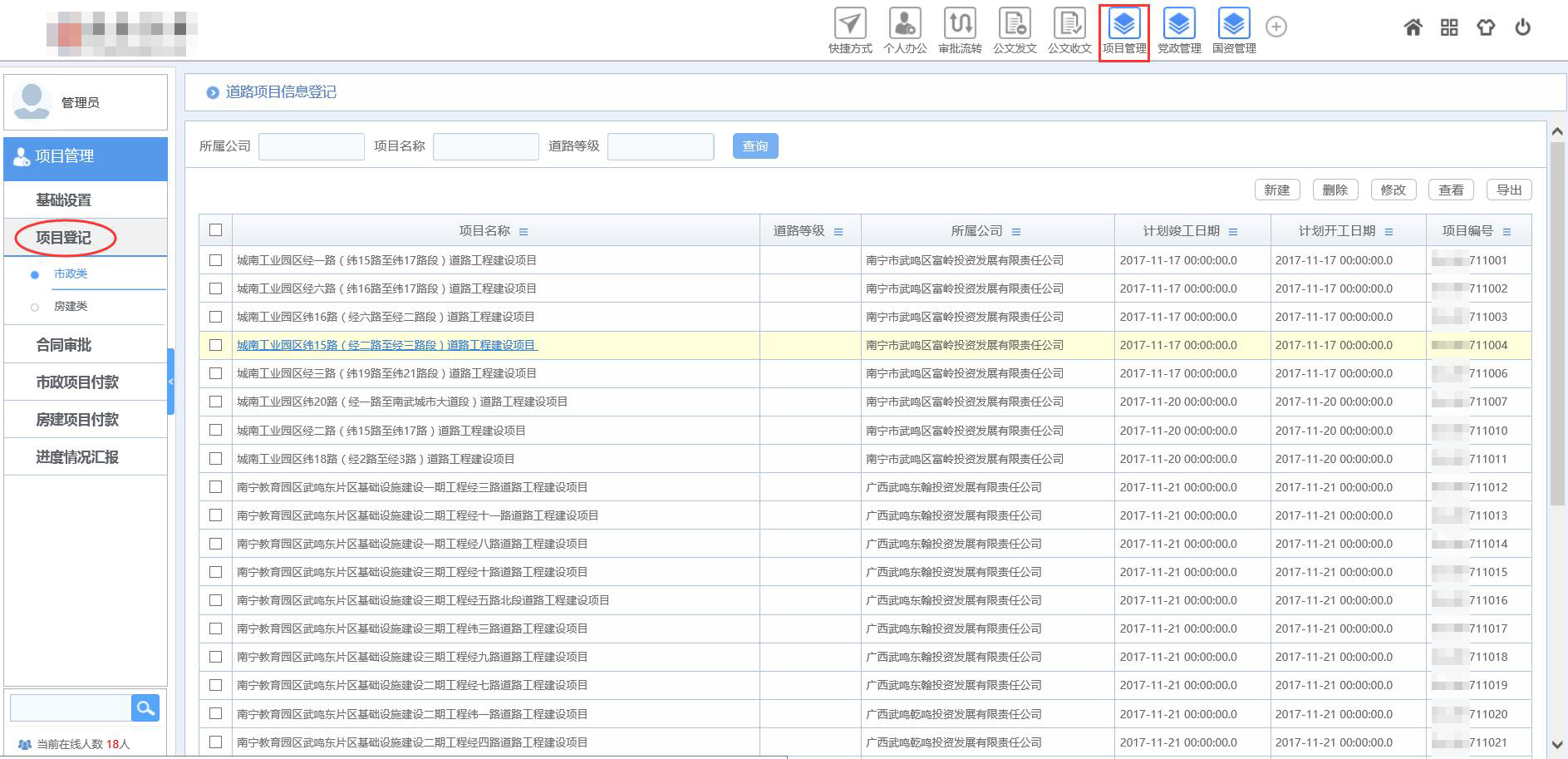Viewport: 1568px width, 759px height.
Task: Open the 项目名称 column menu
Action: 523,232
